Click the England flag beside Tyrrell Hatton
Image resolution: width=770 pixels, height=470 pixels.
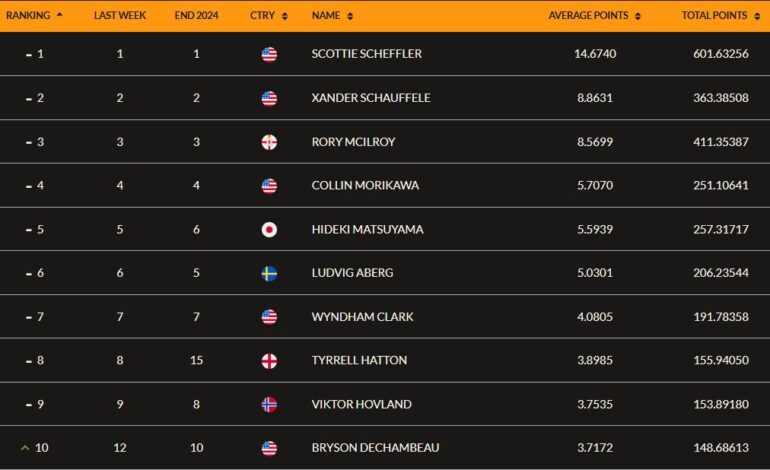click(269, 360)
